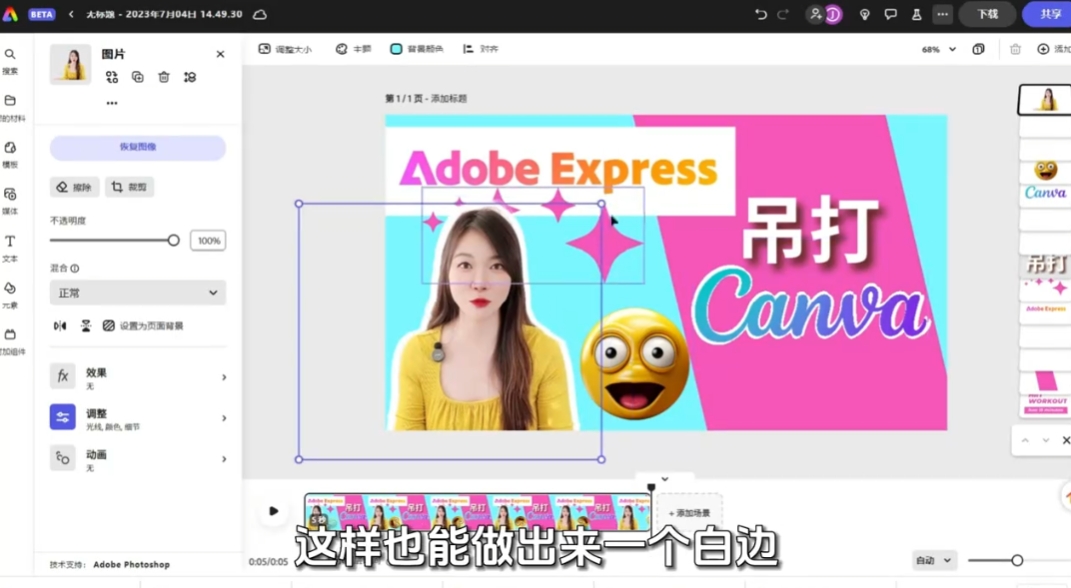Viewport: 1071px width, 588px height.
Task: Click the Resize toolbar option
Action: pos(286,49)
